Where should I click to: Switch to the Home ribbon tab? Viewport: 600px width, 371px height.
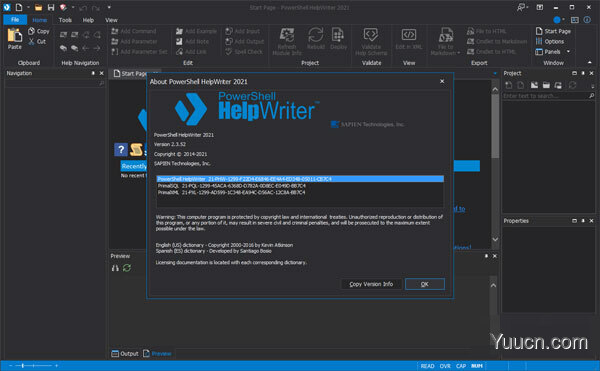pos(39,20)
